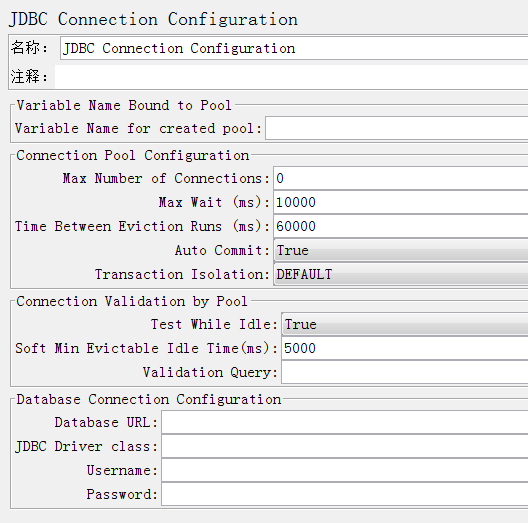
Task: Open the Auto Commit dropdown
Action: (401, 250)
